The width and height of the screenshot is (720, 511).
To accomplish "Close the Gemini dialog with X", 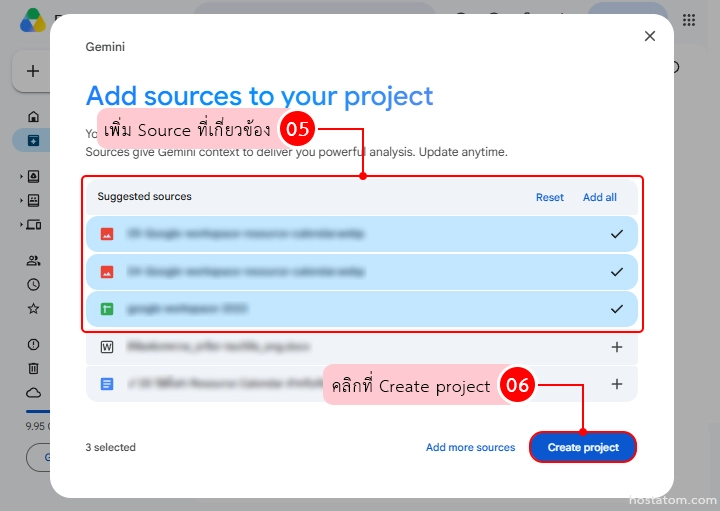I will pyautogui.click(x=649, y=36).
